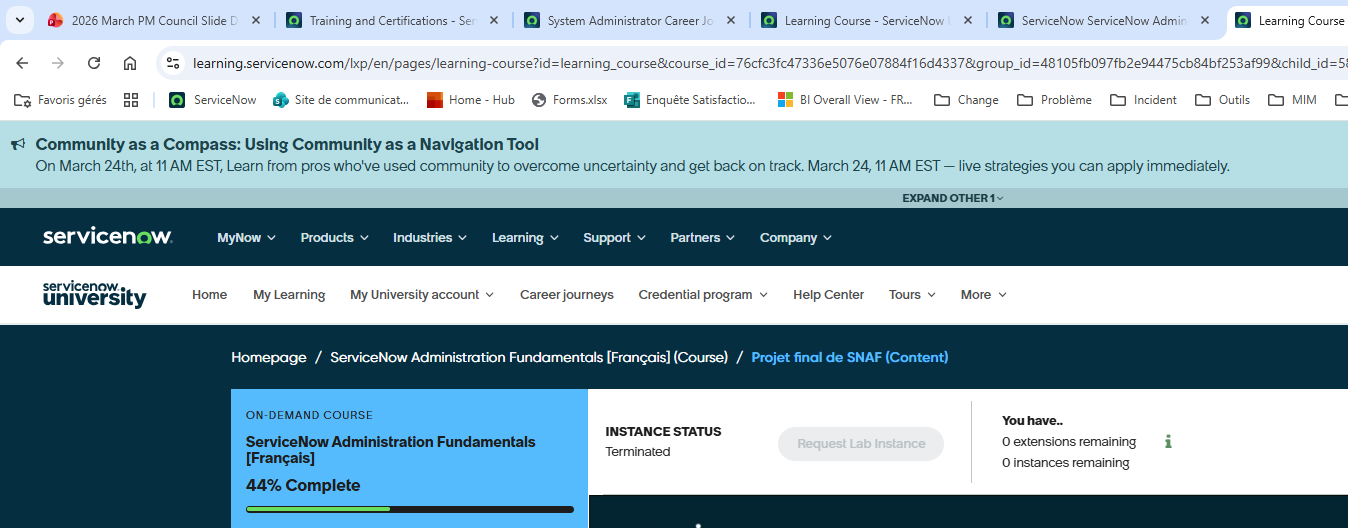This screenshot has width=1348, height=528.
Task: Open the Enquête Satisfaction bookmark
Action: click(x=691, y=100)
